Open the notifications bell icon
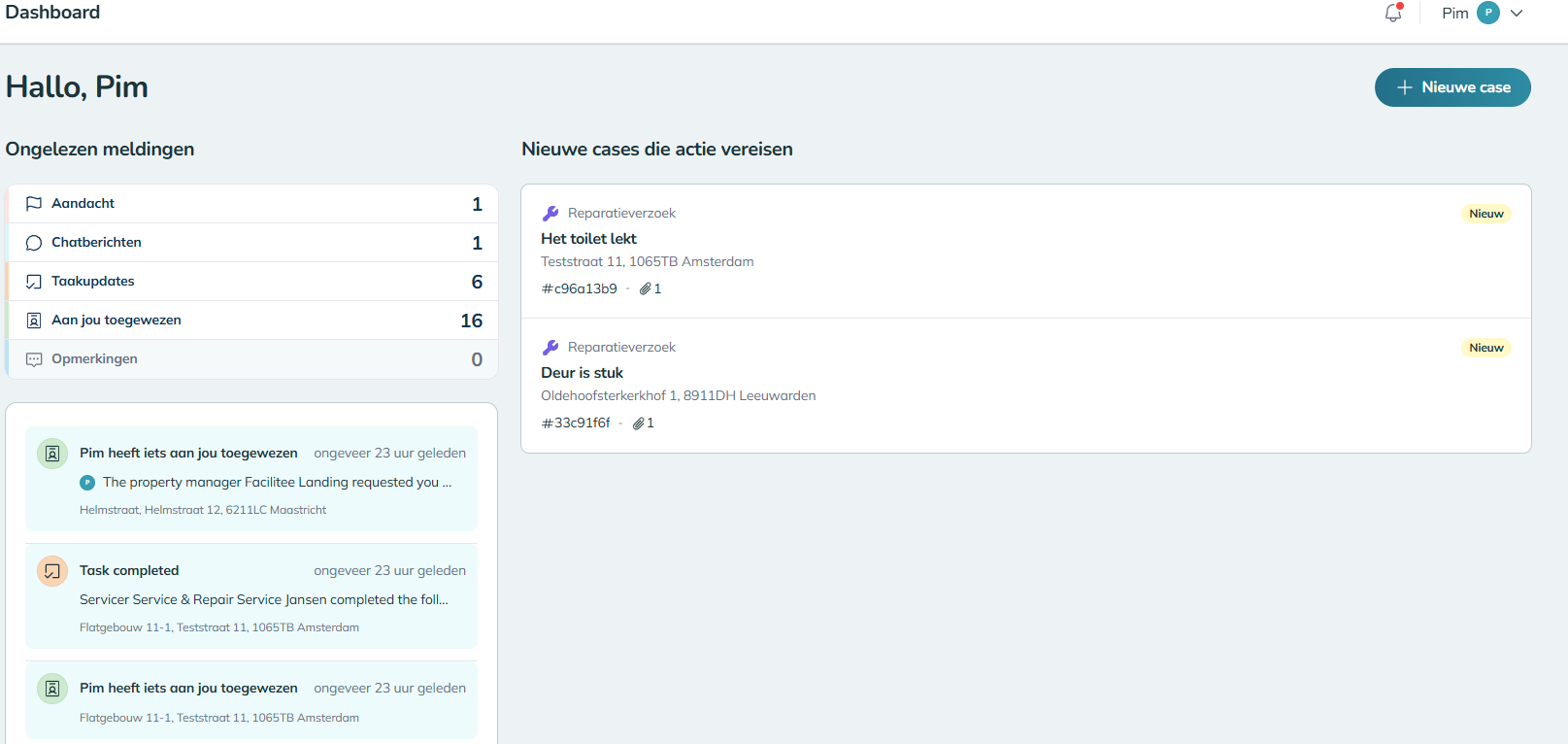Image resolution: width=1568 pixels, height=744 pixels. 1393,14
